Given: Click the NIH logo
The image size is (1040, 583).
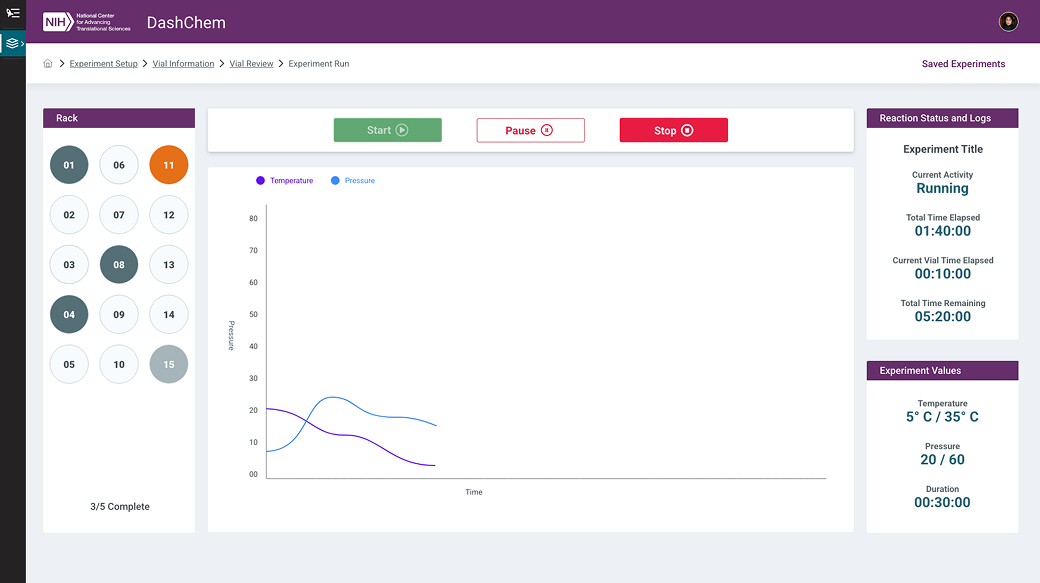Looking at the screenshot, I should coord(86,22).
